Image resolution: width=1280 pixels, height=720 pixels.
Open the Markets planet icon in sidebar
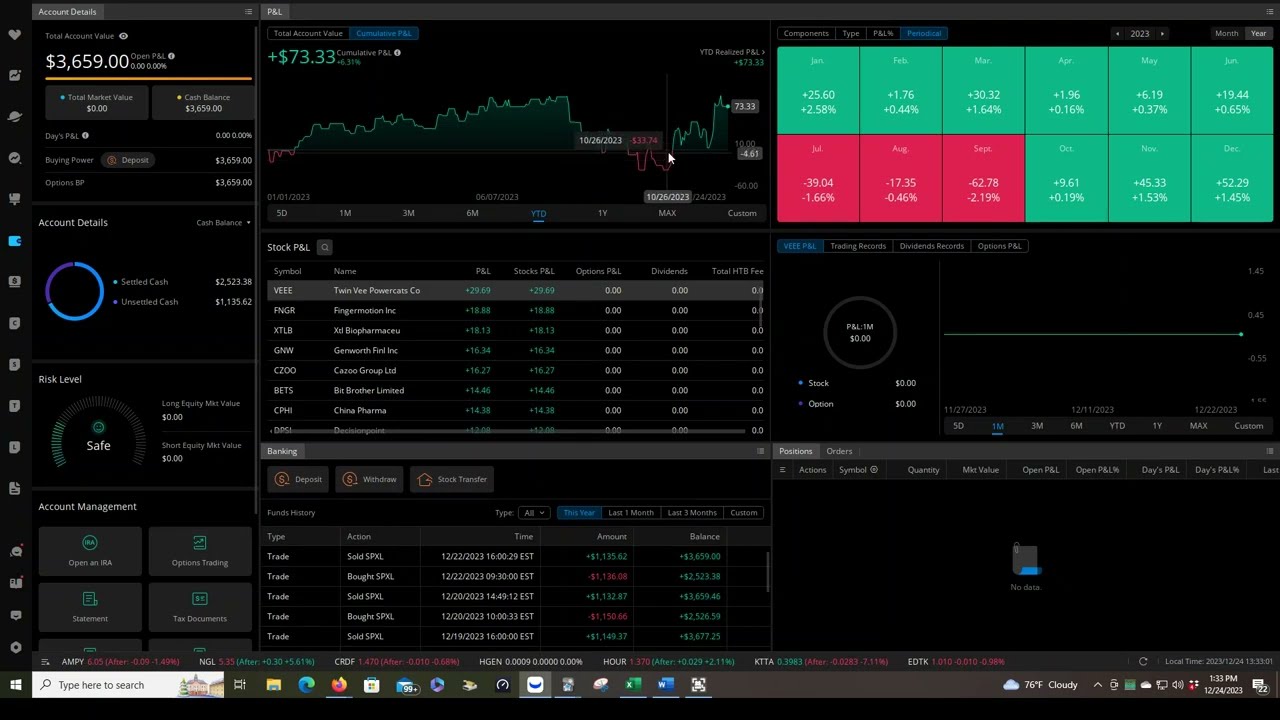[15, 117]
